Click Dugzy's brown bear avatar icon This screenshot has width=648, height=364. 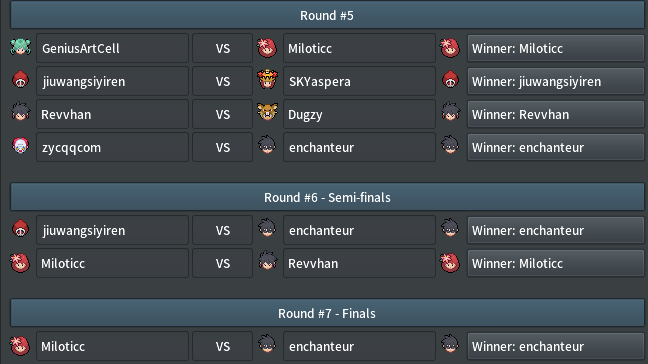(267, 112)
